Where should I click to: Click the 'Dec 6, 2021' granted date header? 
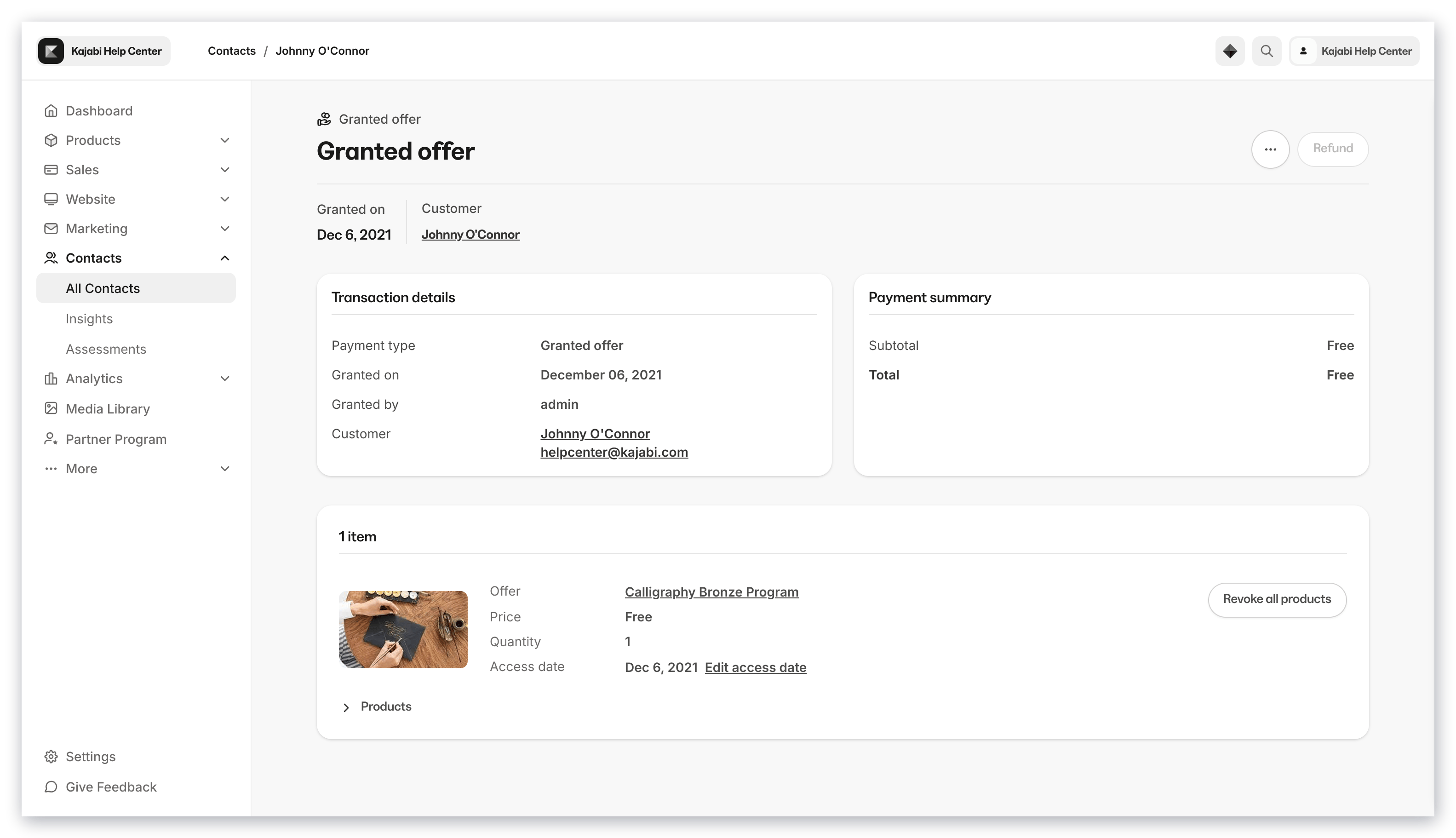353,234
